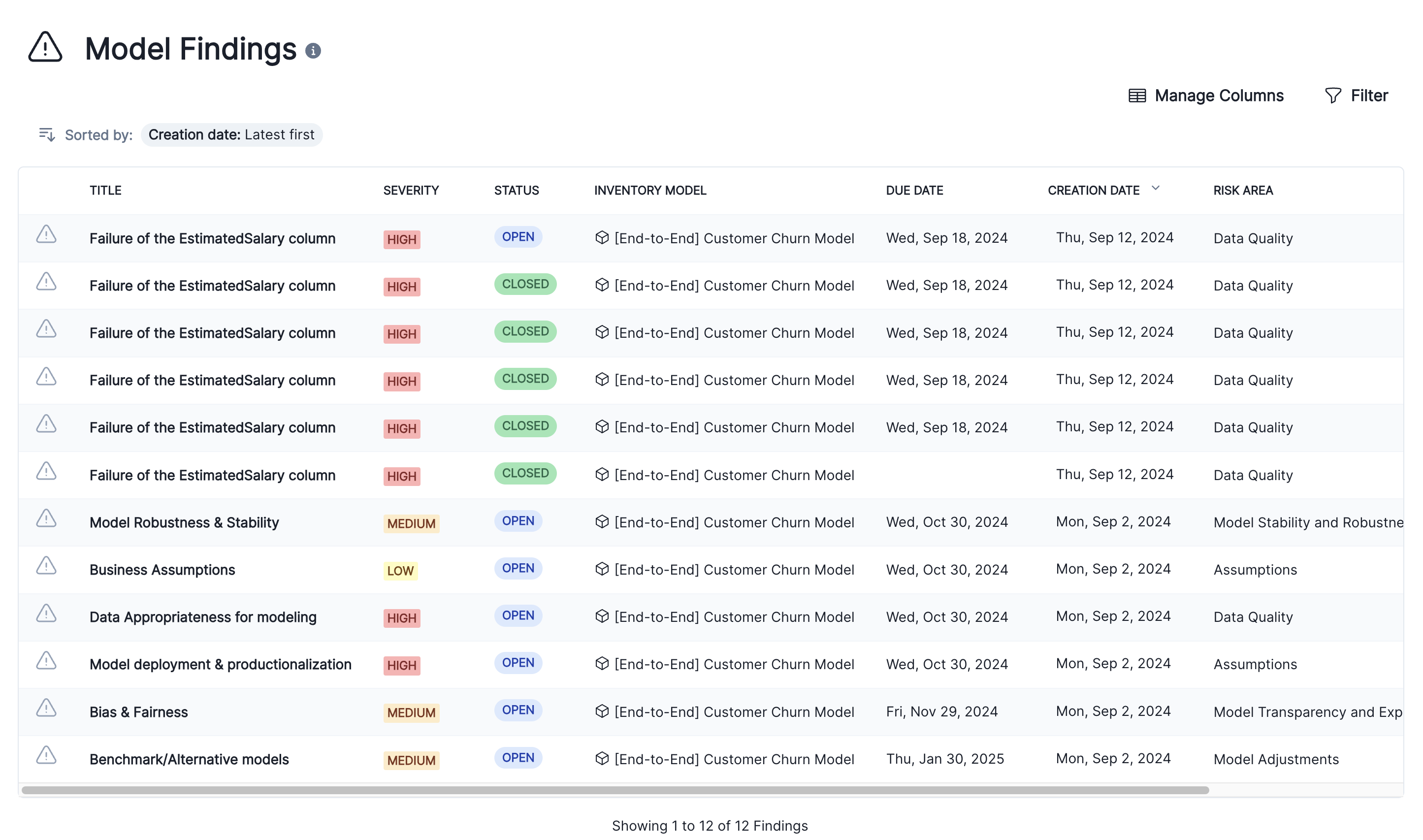Click the cube icon beside Customer Churn Model in Model Robustness row
This screenshot has width=1423, height=840.
601,521
